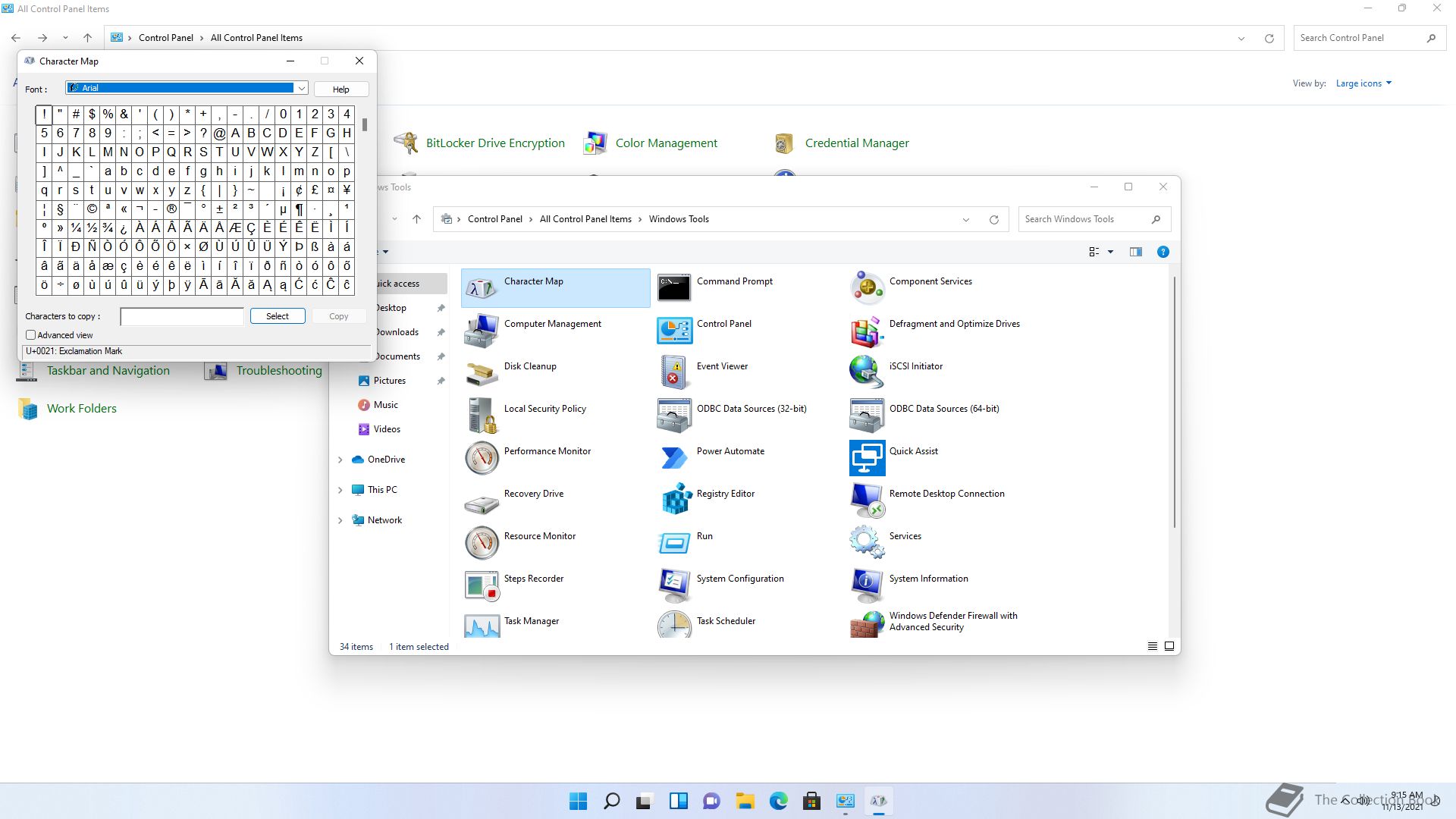Enable Advanced view checkbox in Character Map
This screenshot has height=819, width=1456.
pos(31,335)
